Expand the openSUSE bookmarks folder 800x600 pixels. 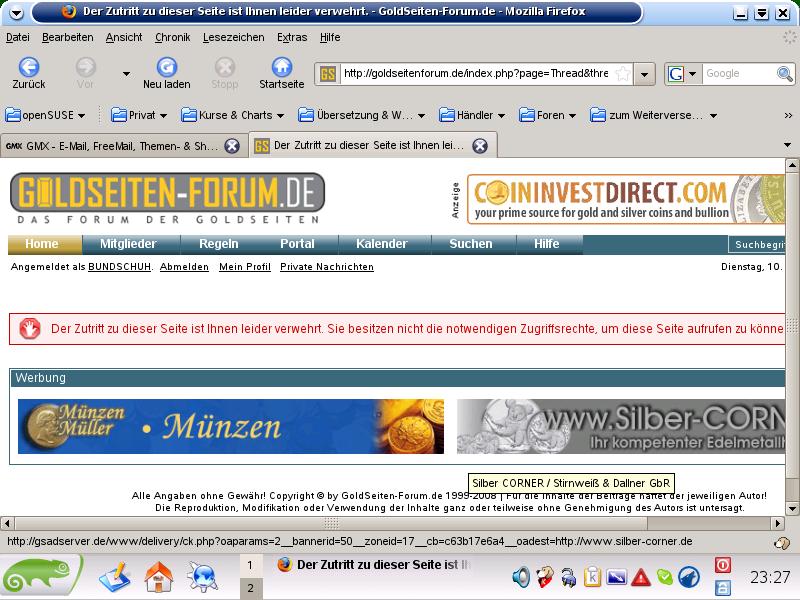tap(45, 115)
